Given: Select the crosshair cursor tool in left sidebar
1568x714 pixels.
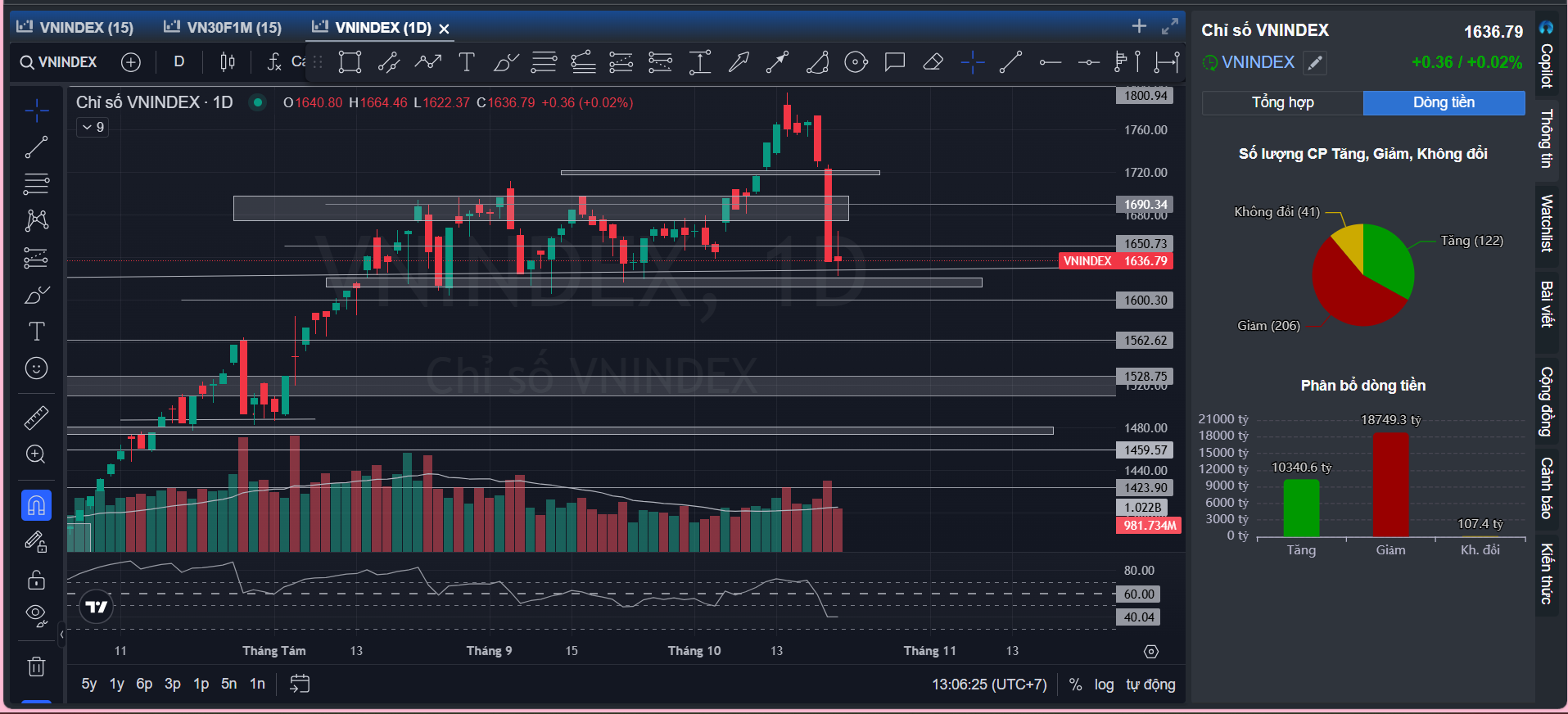Looking at the screenshot, I should click(37, 110).
